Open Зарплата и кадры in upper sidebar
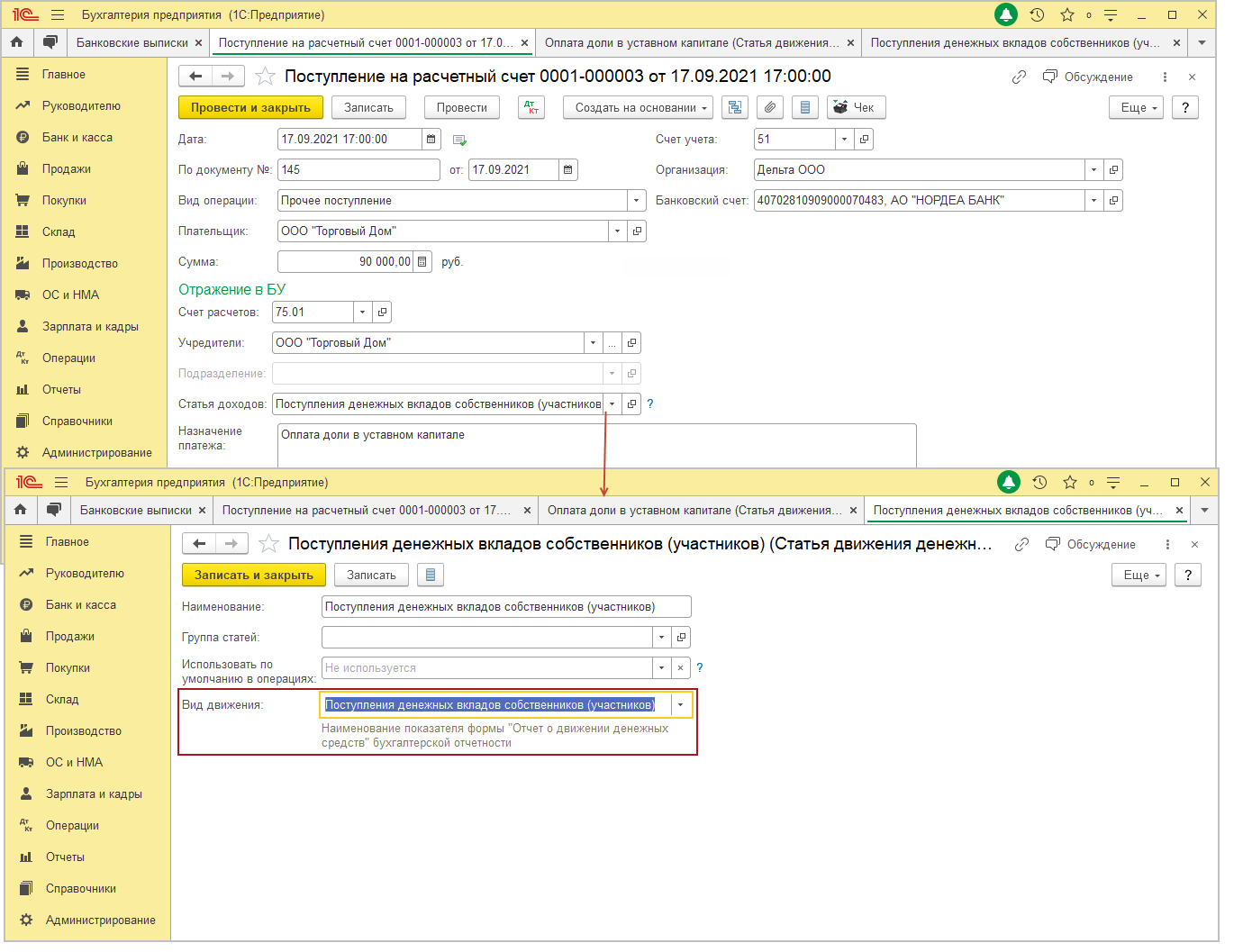This screenshot has height=952, width=1243. pyautogui.click(x=90, y=326)
